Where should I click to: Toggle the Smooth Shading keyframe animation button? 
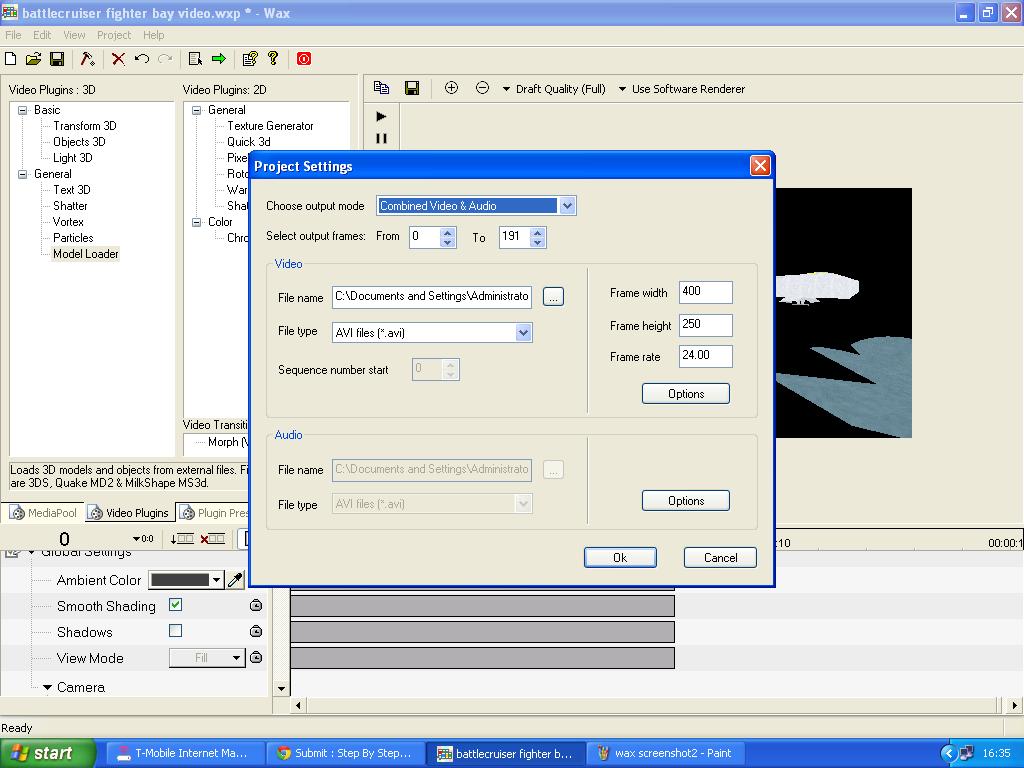[x=255, y=605]
